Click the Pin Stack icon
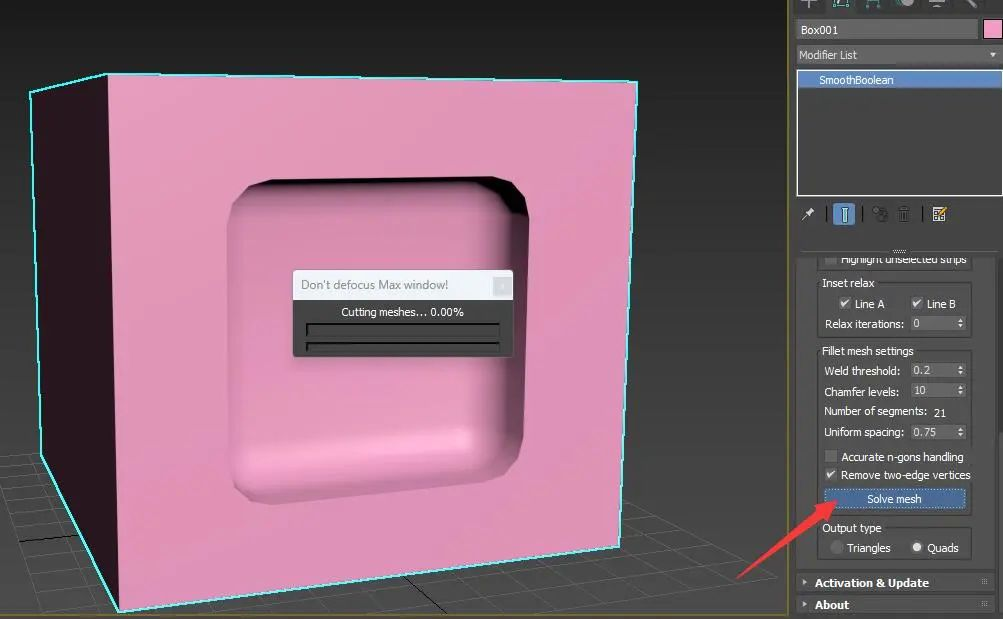The height and width of the screenshot is (619, 1003). pos(808,214)
